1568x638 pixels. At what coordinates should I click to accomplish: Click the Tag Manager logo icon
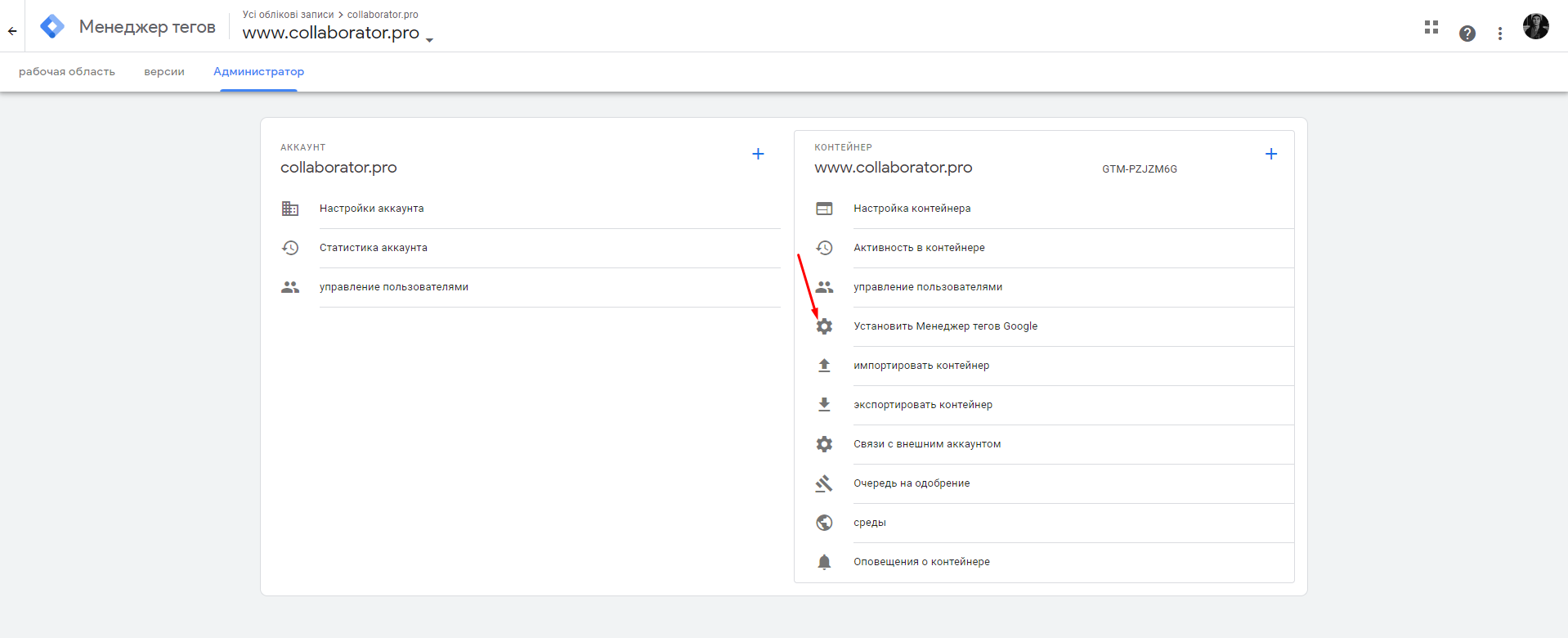point(52,26)
